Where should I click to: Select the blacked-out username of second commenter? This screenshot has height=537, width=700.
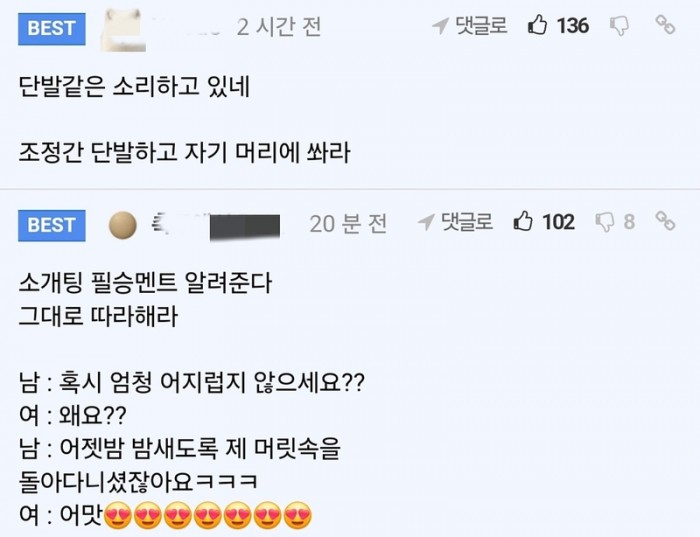point(237,224)
